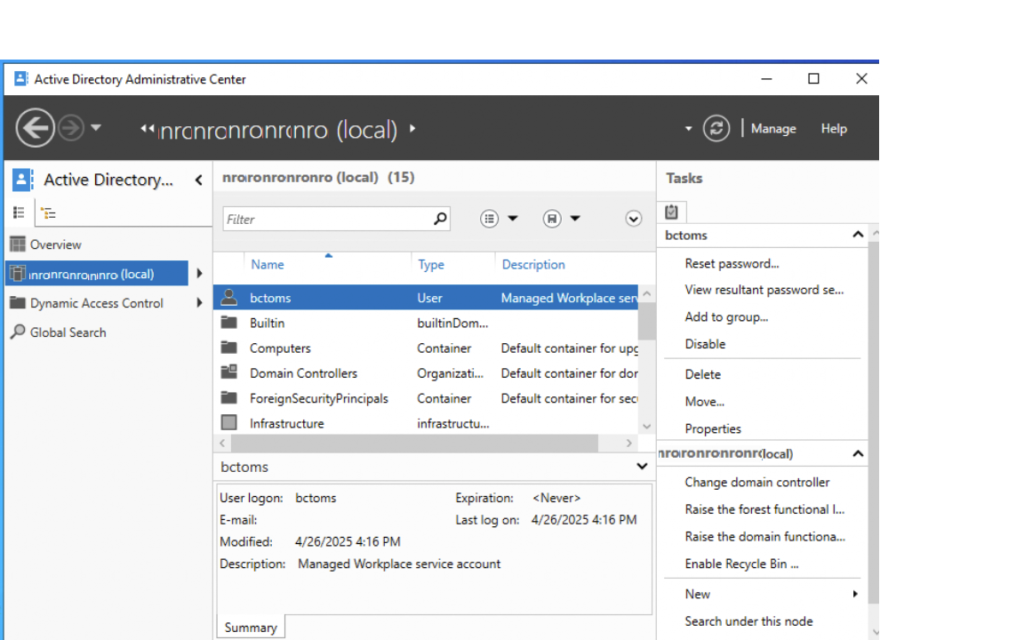This screenshot has height=640, width=1024.
Task: Collapse the bctoms preview details pane
Action: [x=642, y=467]
